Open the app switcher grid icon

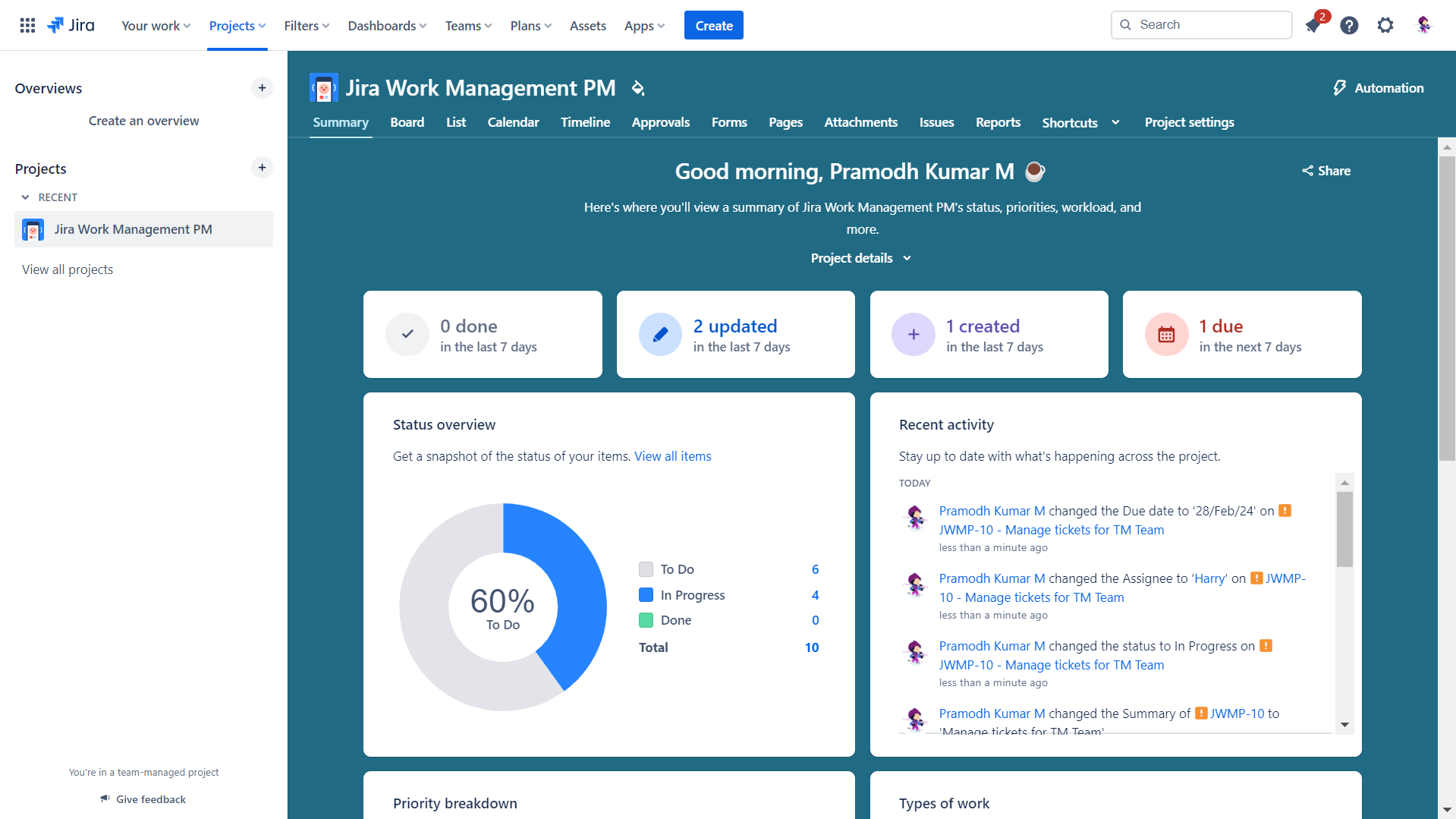coord(27,25)
